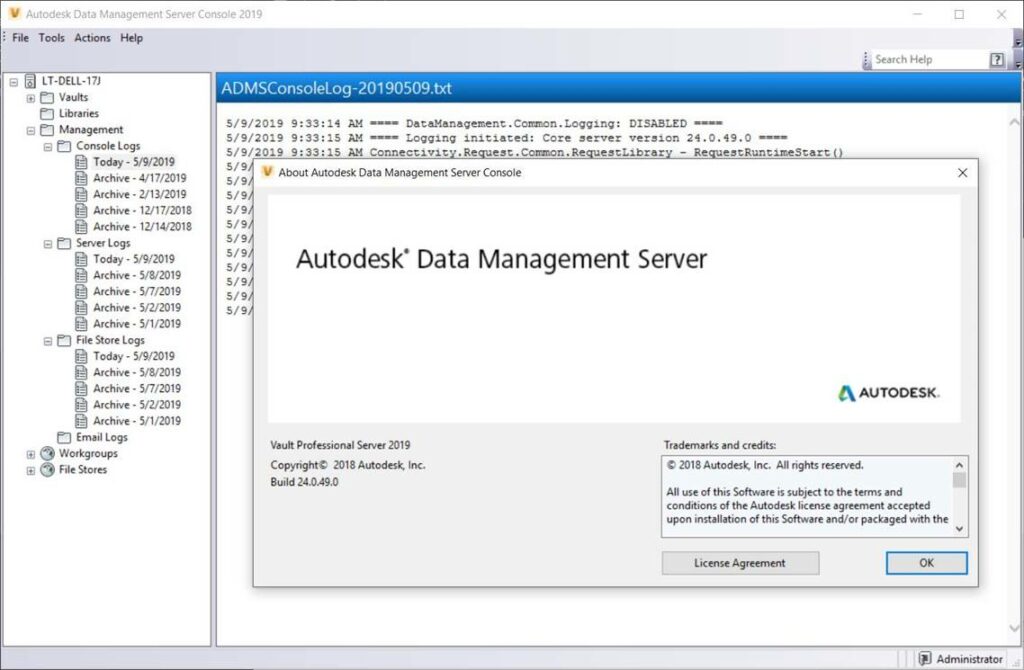Click log pane scroll down arrow

(1014, 628)
